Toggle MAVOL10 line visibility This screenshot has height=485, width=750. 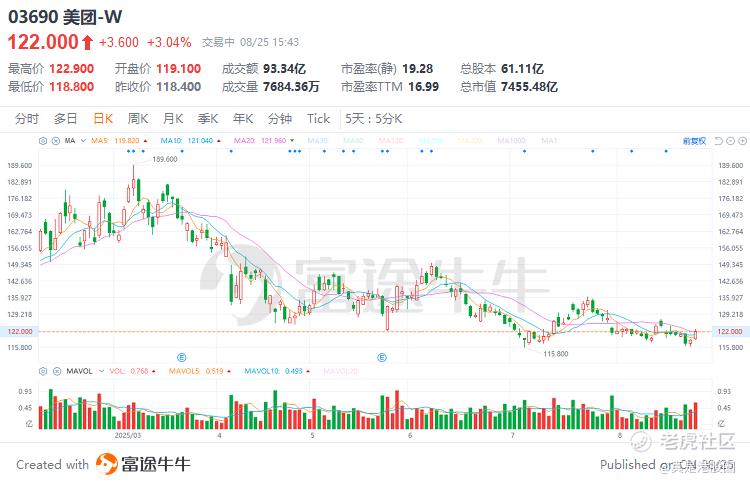pyautogui.click(x=277, y=371)
